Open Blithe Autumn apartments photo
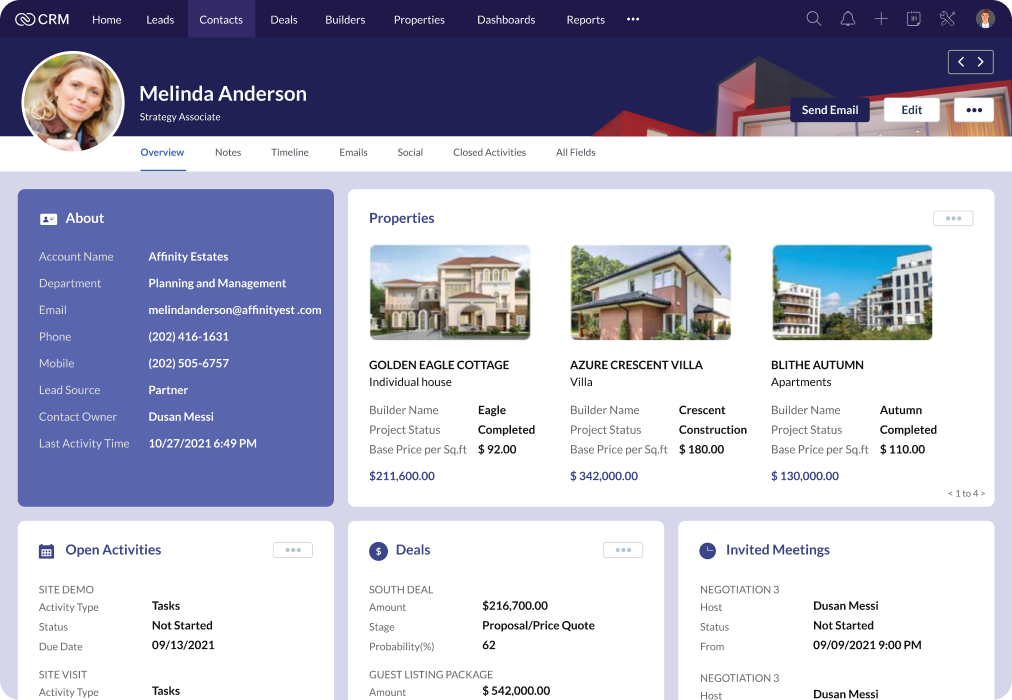 tap(852, 292)
